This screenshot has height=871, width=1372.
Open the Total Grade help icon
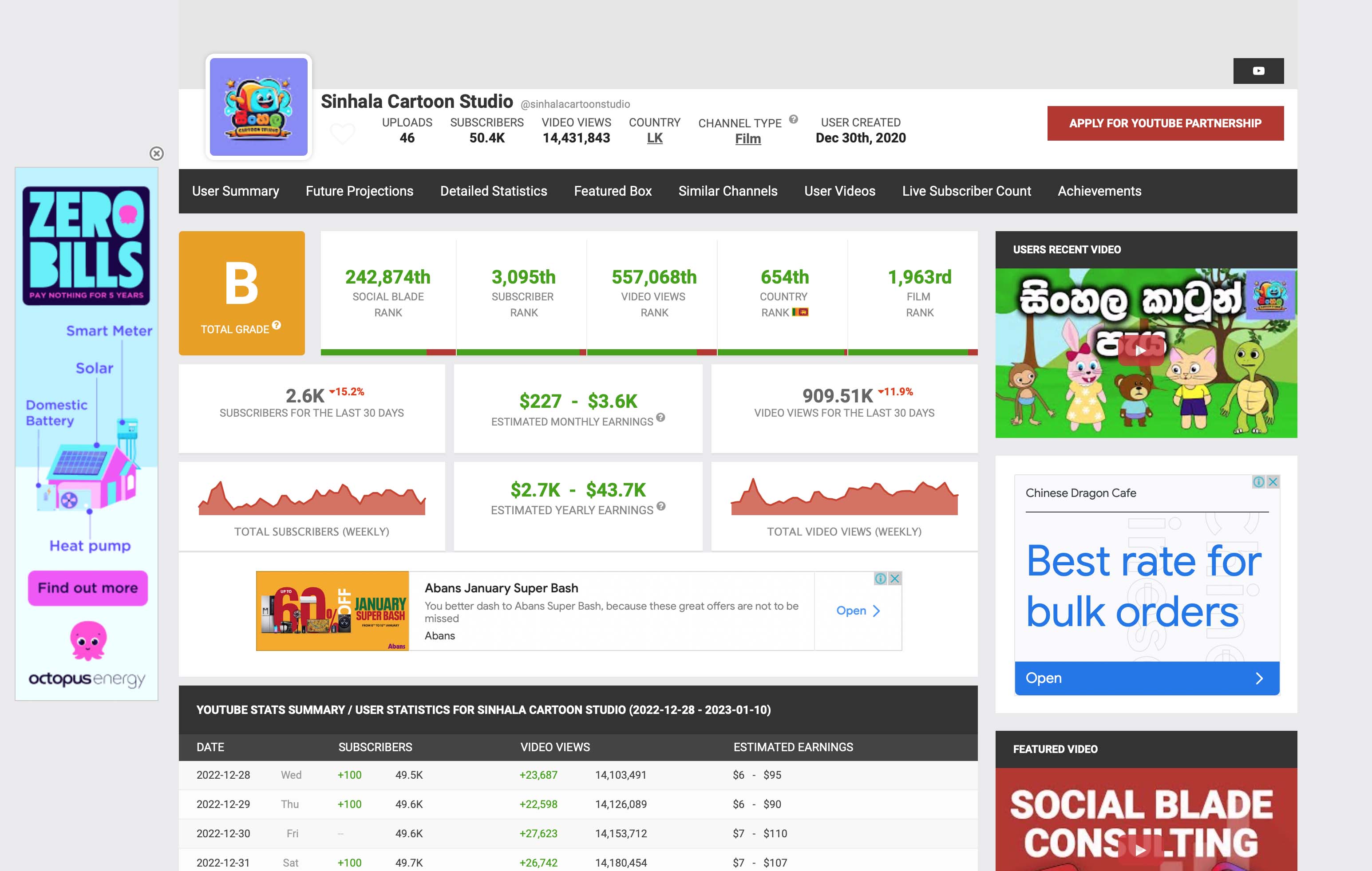tap(277, 325)
